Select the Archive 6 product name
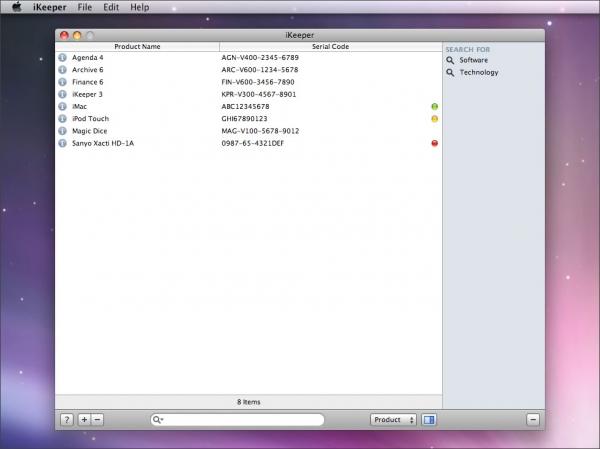The height and width of the screenshot is (449, 600). pyautogui.click(x=88, y=70)
